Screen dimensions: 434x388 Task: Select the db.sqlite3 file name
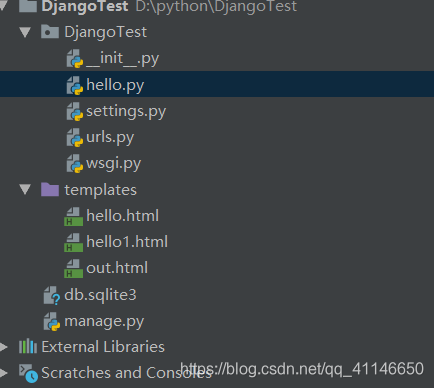[x=100, y=295]
